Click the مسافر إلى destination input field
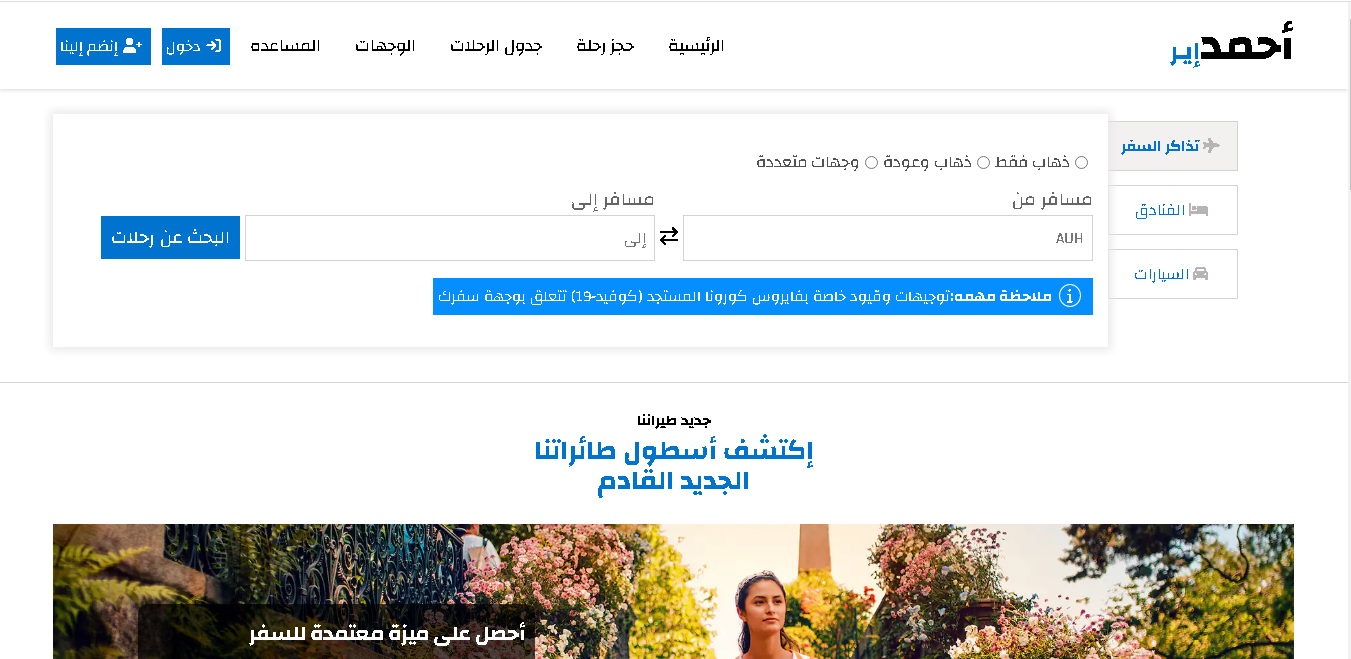The width and height of the screenshot is (1351, 659). pyautogui.click(x=450, y=238)
